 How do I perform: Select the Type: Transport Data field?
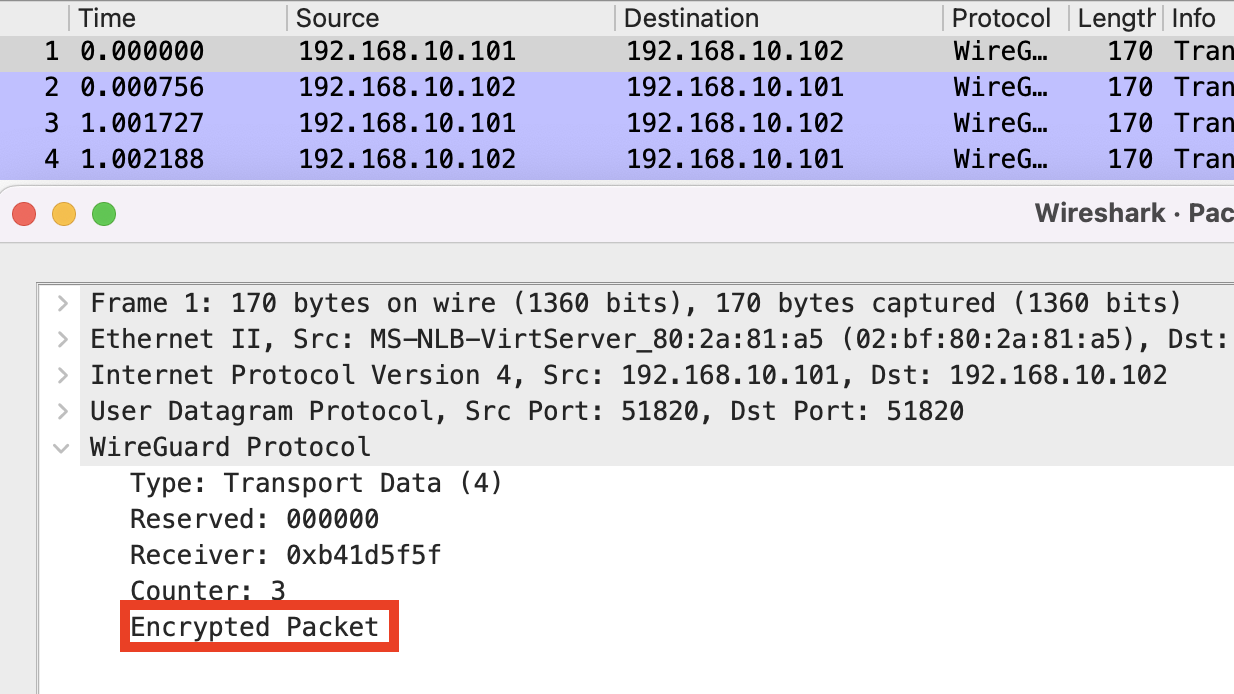[316, 483]
